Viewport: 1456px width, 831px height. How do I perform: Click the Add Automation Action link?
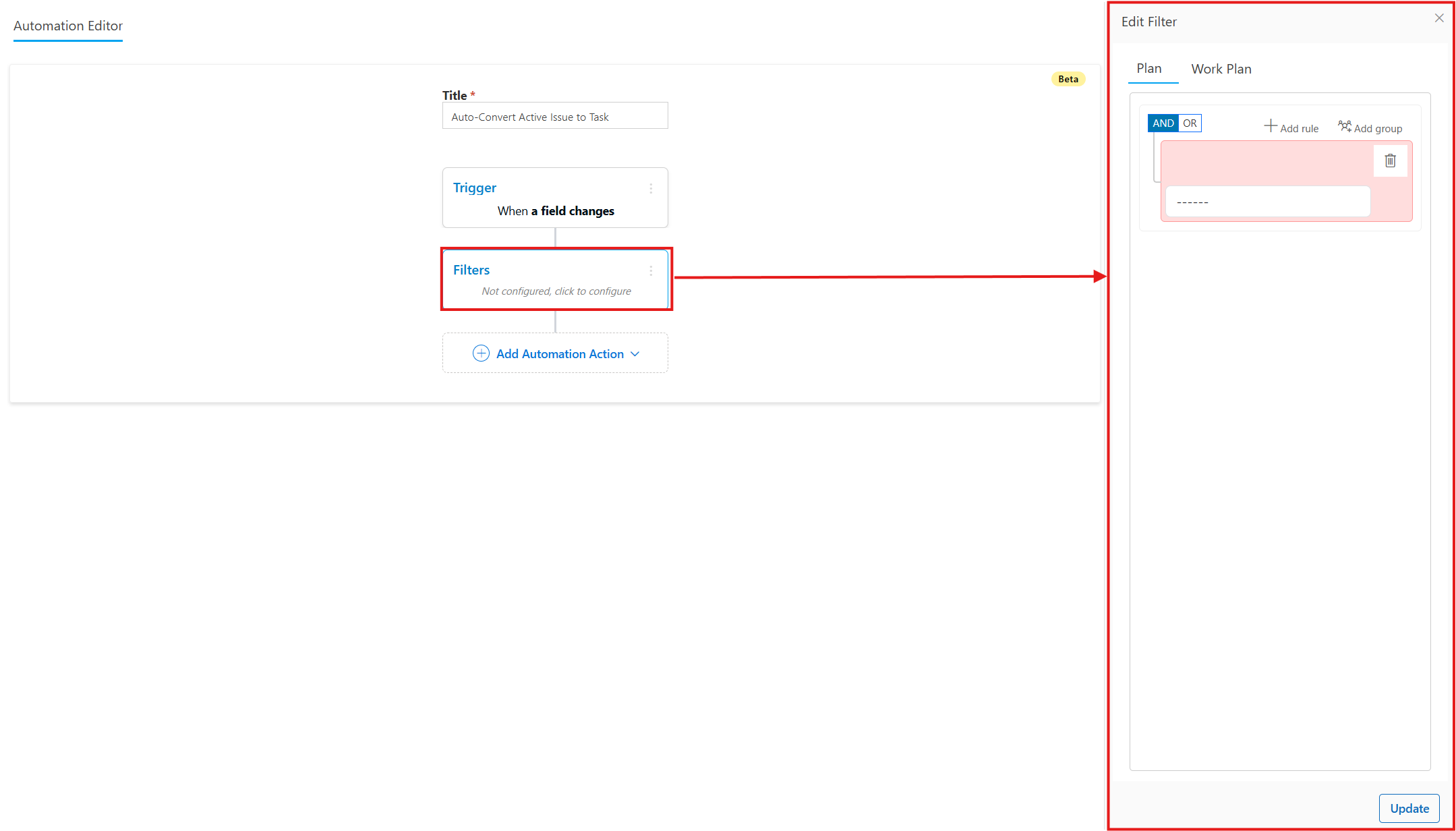[x=560, y=354]
